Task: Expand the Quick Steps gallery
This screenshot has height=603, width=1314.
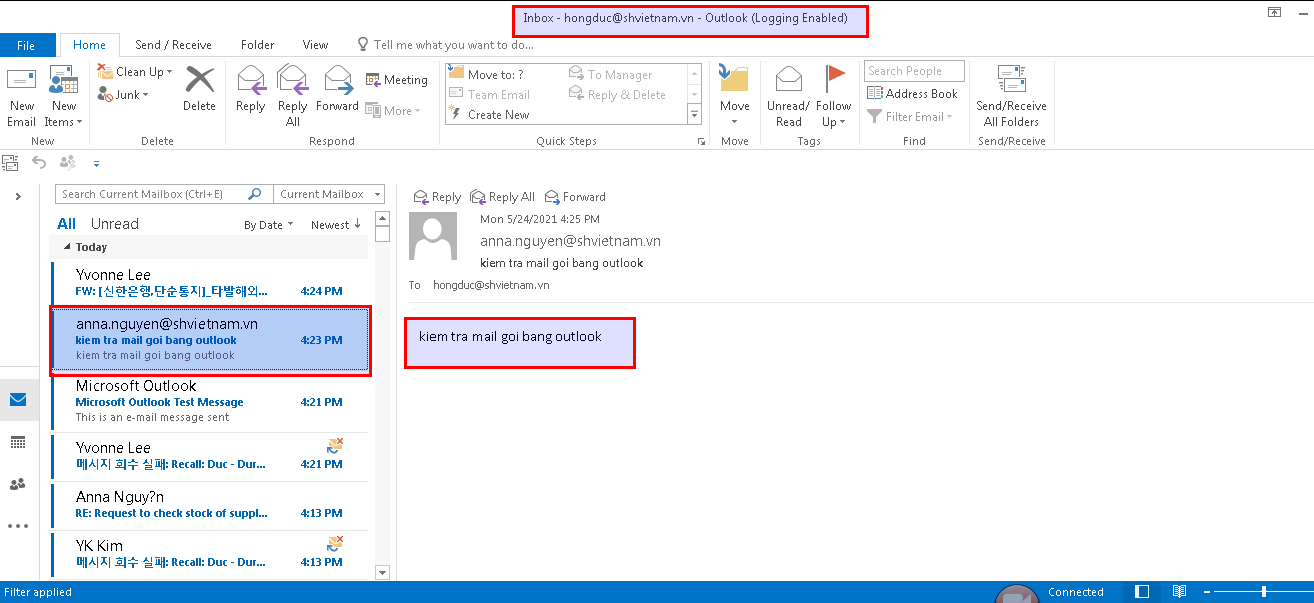Action: click(x=695, y=115)
